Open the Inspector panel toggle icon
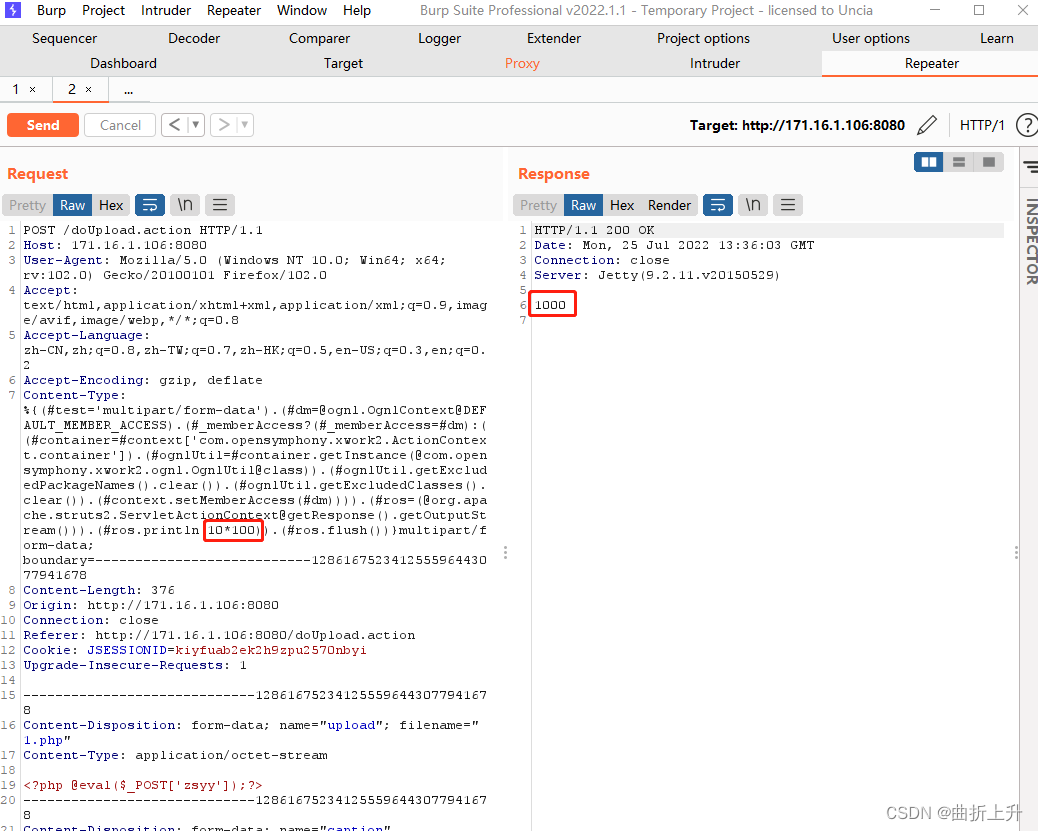 (1030, 167)
